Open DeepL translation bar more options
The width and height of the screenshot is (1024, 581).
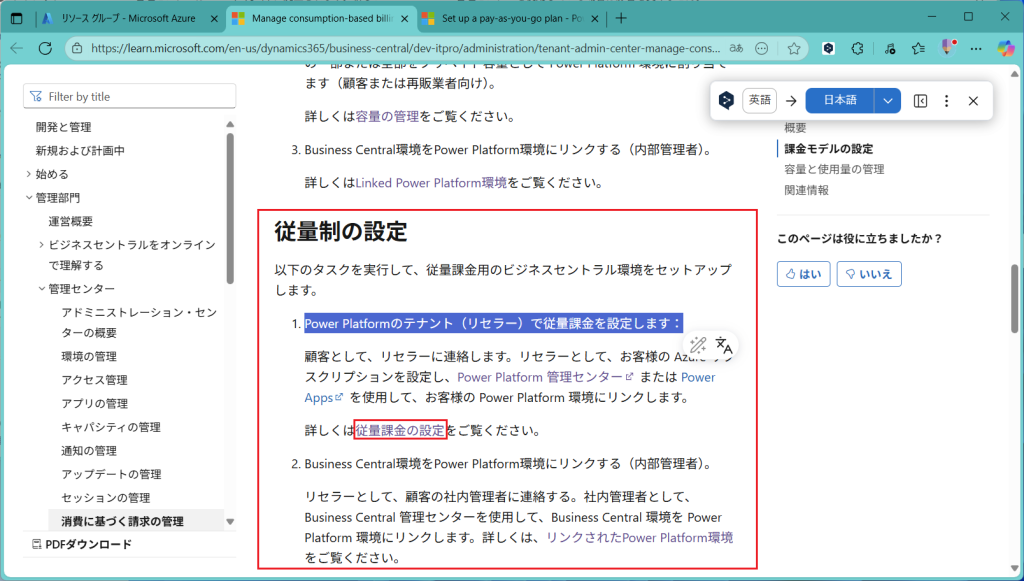click(946, 101)
